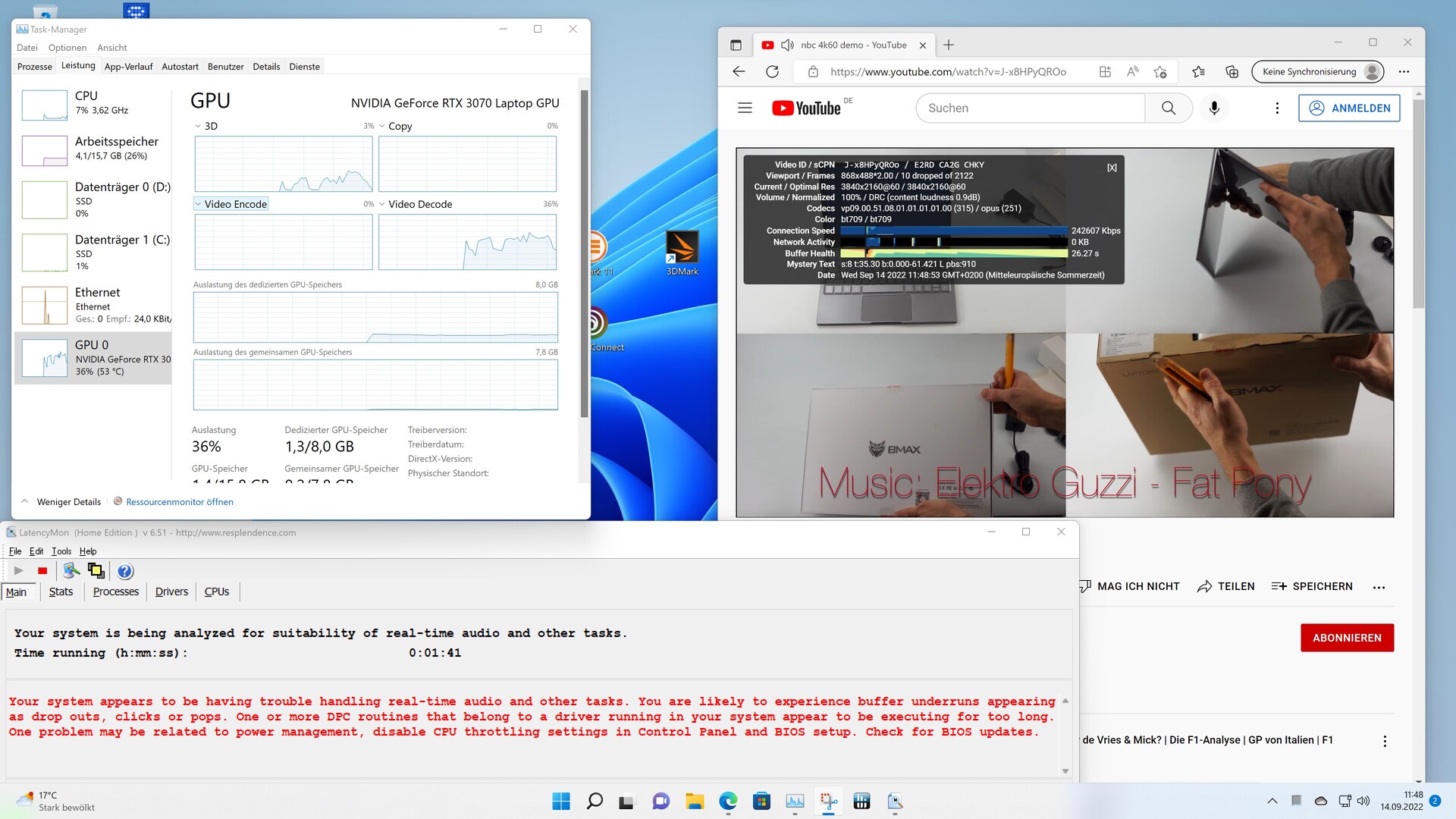The width and height of the screenshot is (1456, 819).
Task: Click the LatencyMon options icon with computer
Action: [71, 571]
